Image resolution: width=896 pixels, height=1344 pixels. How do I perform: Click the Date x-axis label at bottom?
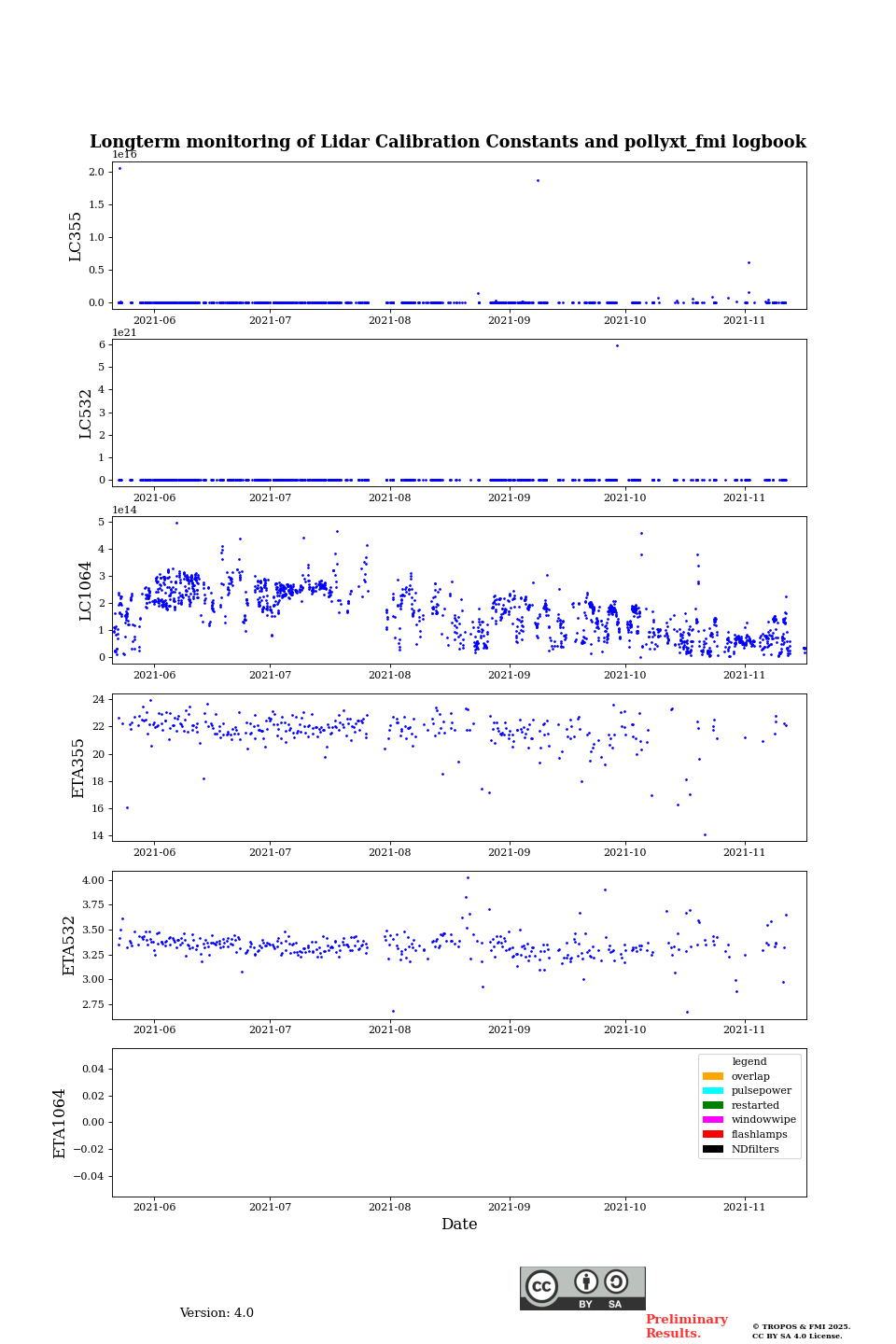pos(459,1225)
